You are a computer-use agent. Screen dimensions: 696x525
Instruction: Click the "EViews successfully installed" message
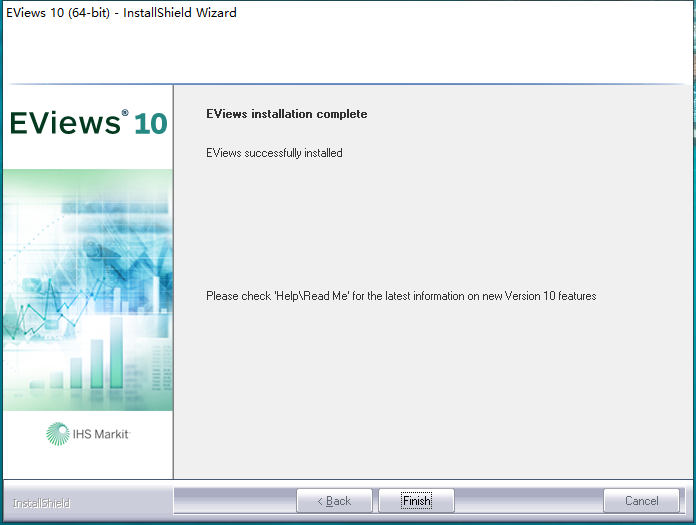[x=274, y=153]
